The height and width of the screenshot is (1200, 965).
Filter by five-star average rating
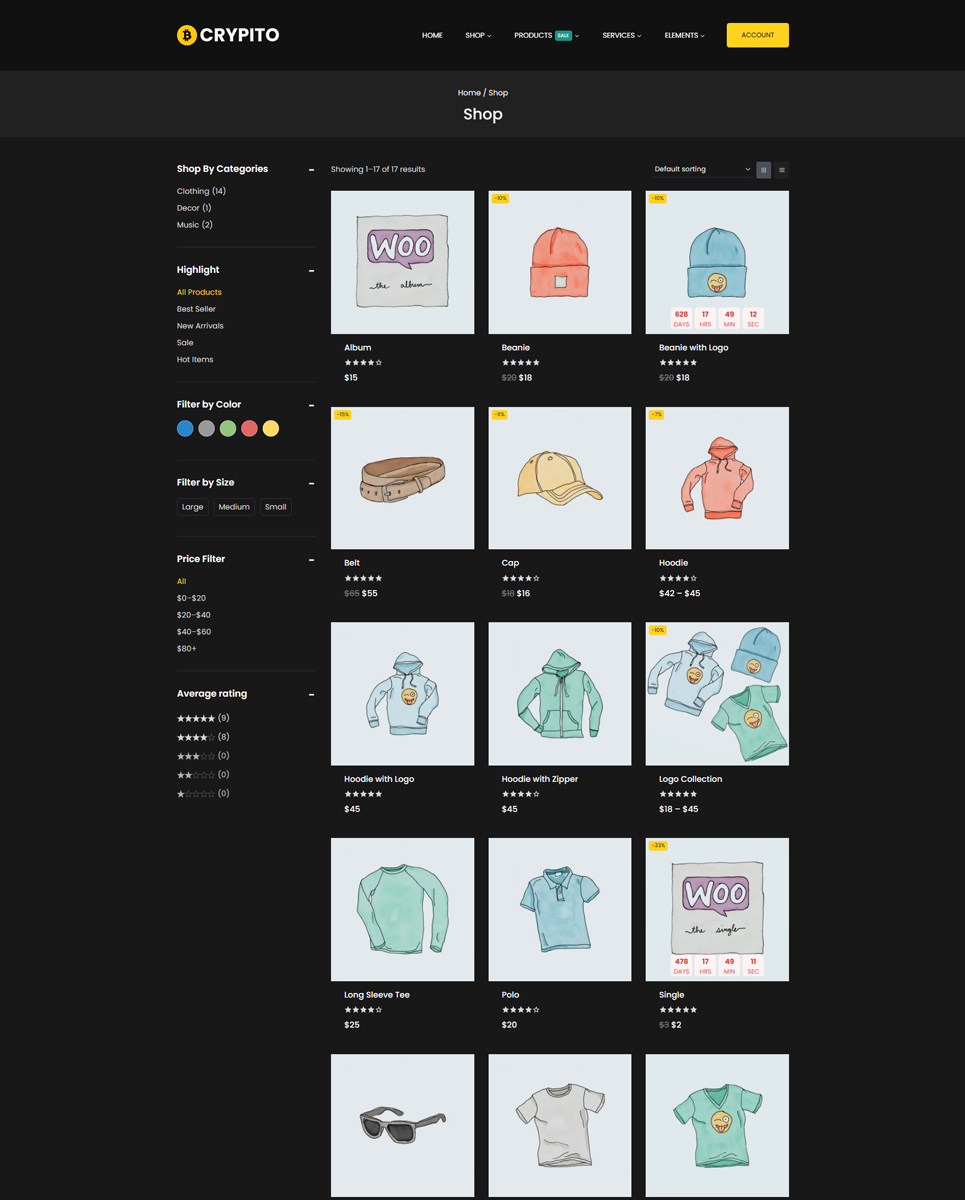pos(196,718)
